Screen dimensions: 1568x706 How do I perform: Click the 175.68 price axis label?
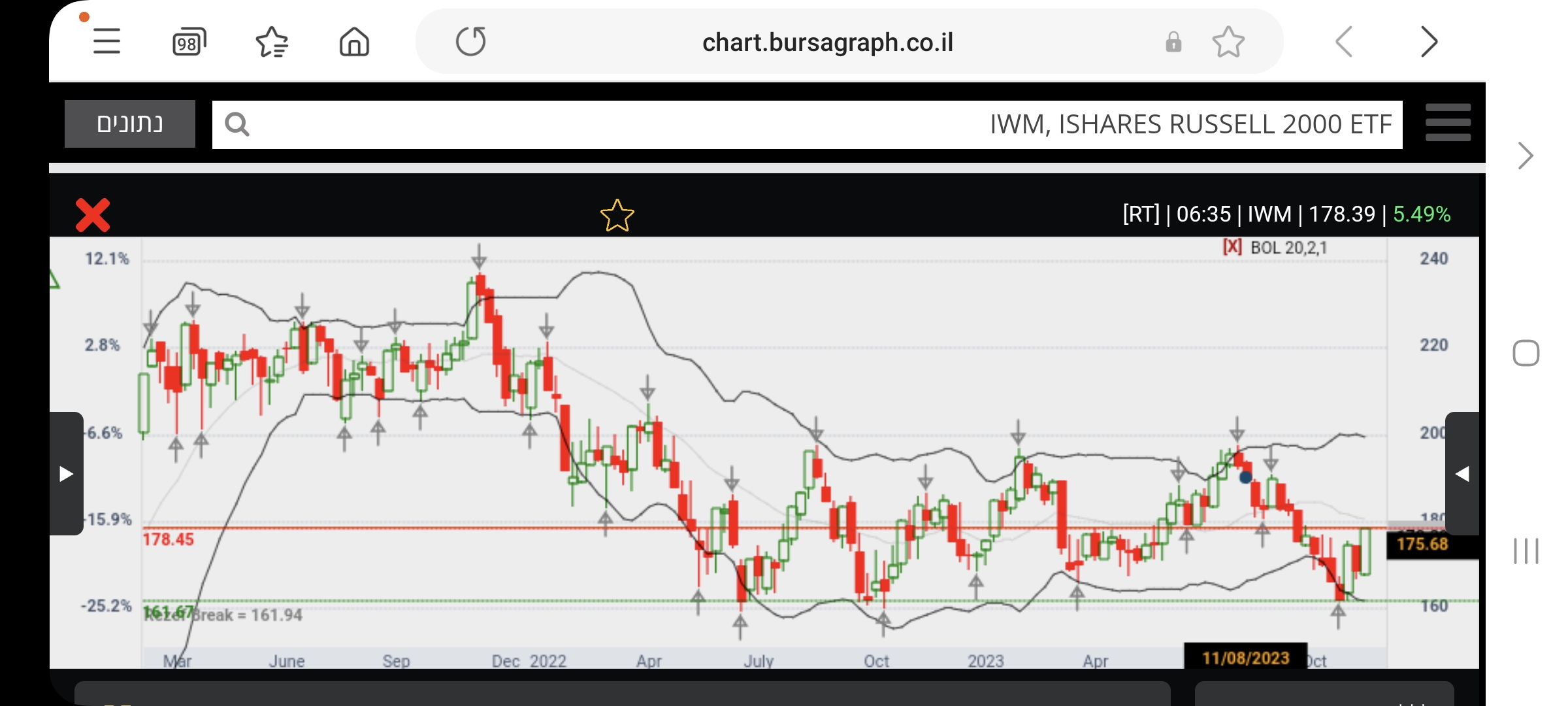point(1422,544)
